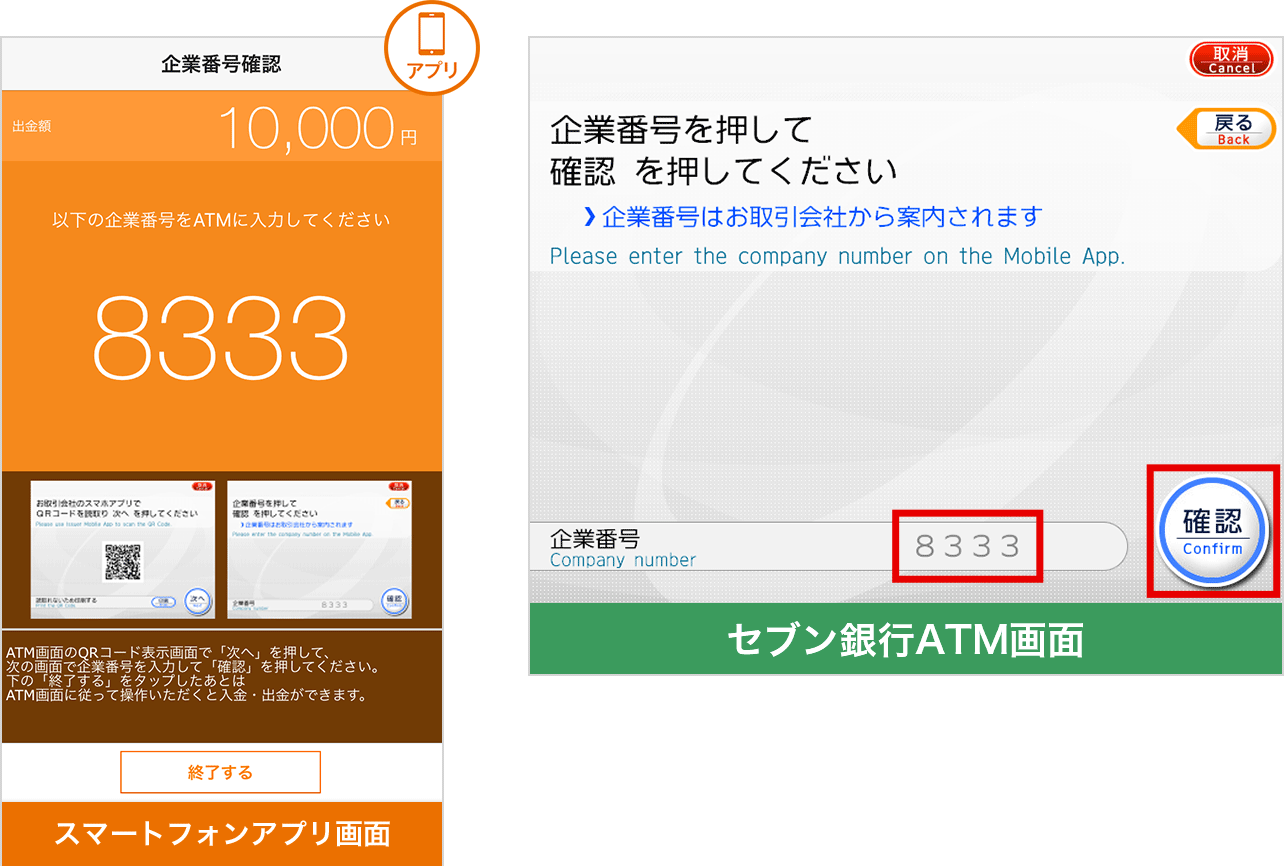Tap the 10,000 円 withdrawal amount
1284x866 pixels.
pos(315,128)
